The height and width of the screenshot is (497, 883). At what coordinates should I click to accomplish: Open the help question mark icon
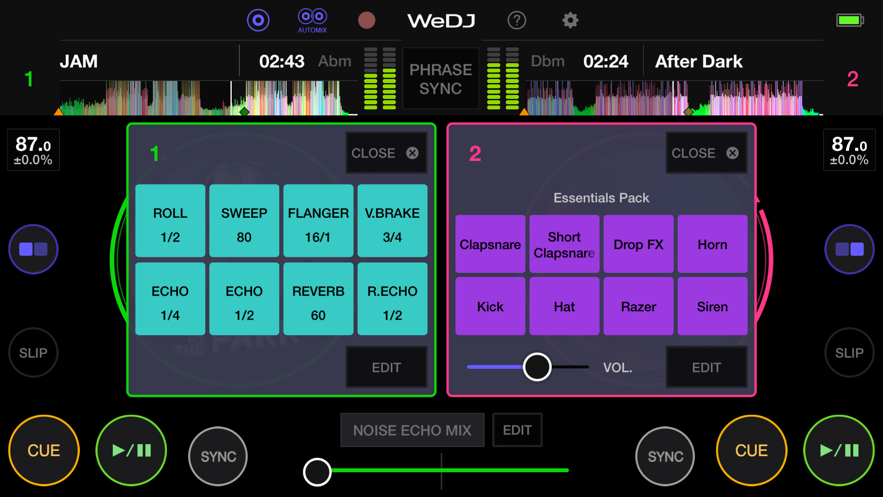pyautogui.click(x=517, y=20)
